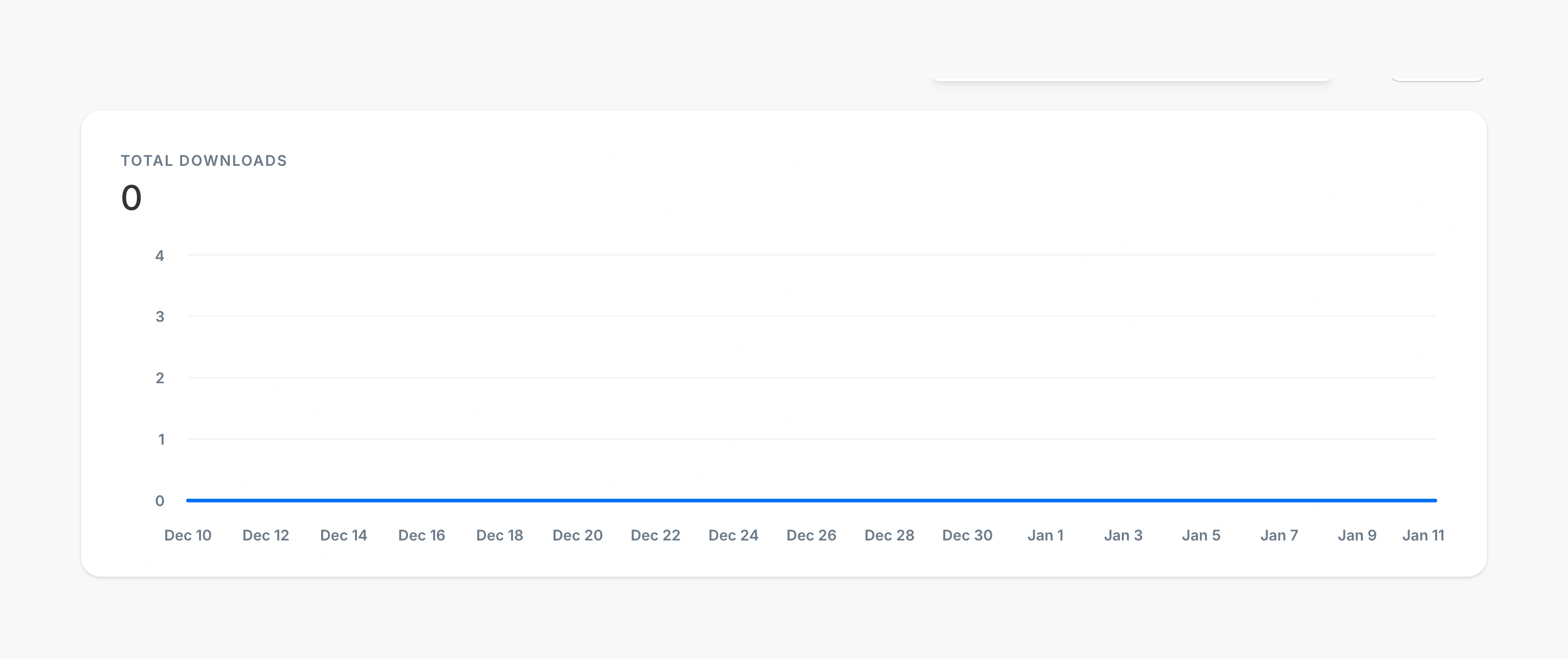1568x659 pixels.
Task: Select the Jan 11 end date label
Action: (1423, 536)
